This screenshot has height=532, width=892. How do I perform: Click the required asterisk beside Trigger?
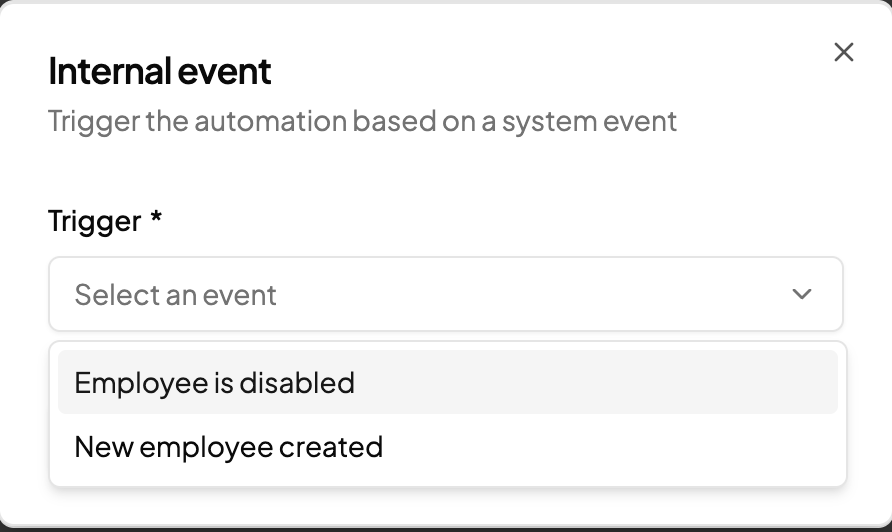156,219
